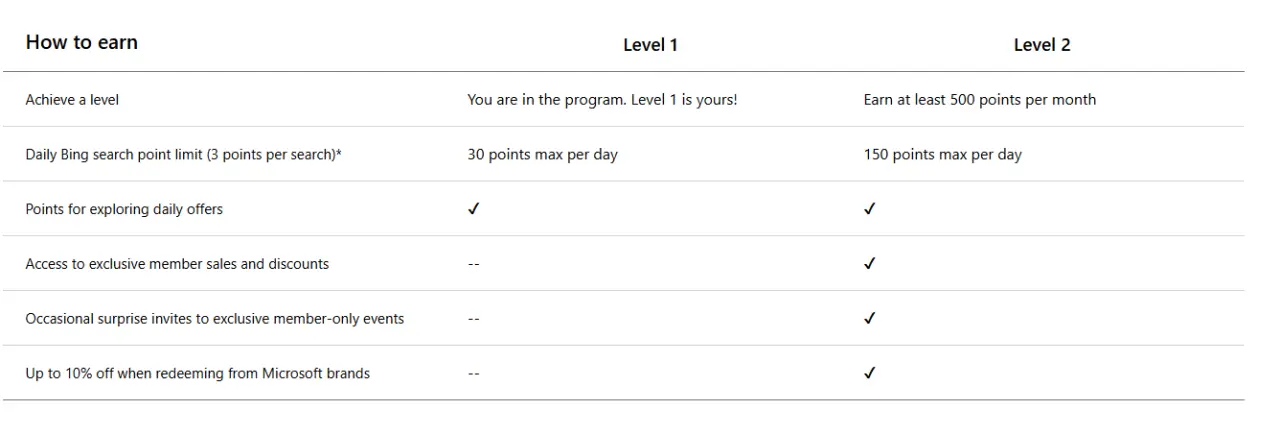Click Level 1 dashes for exclusive member sales

474,264
